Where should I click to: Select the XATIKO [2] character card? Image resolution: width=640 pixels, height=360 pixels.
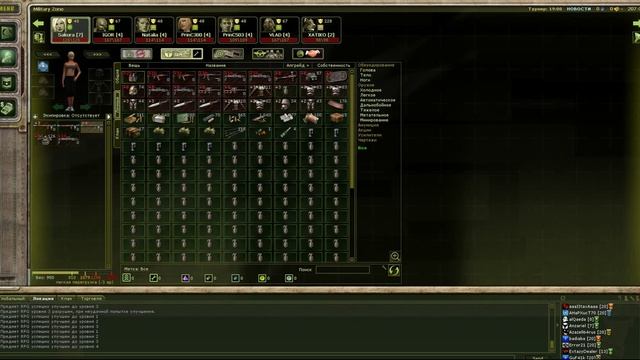[x=321, y=30]
